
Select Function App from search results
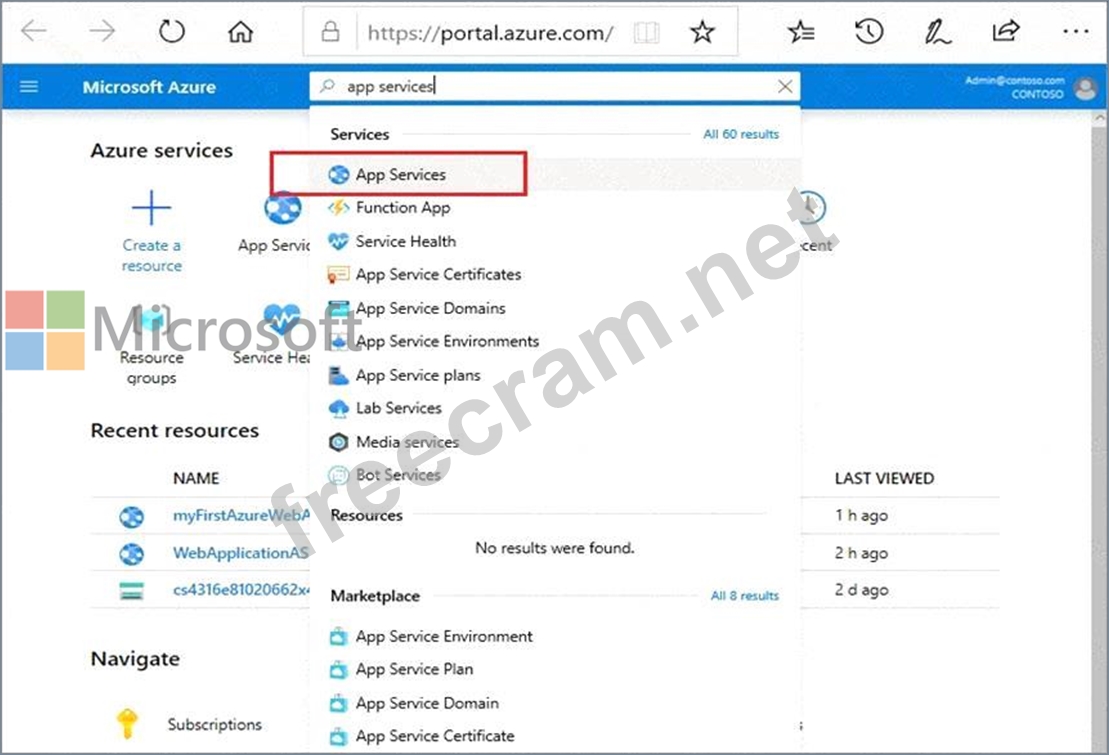coord(402,208)
